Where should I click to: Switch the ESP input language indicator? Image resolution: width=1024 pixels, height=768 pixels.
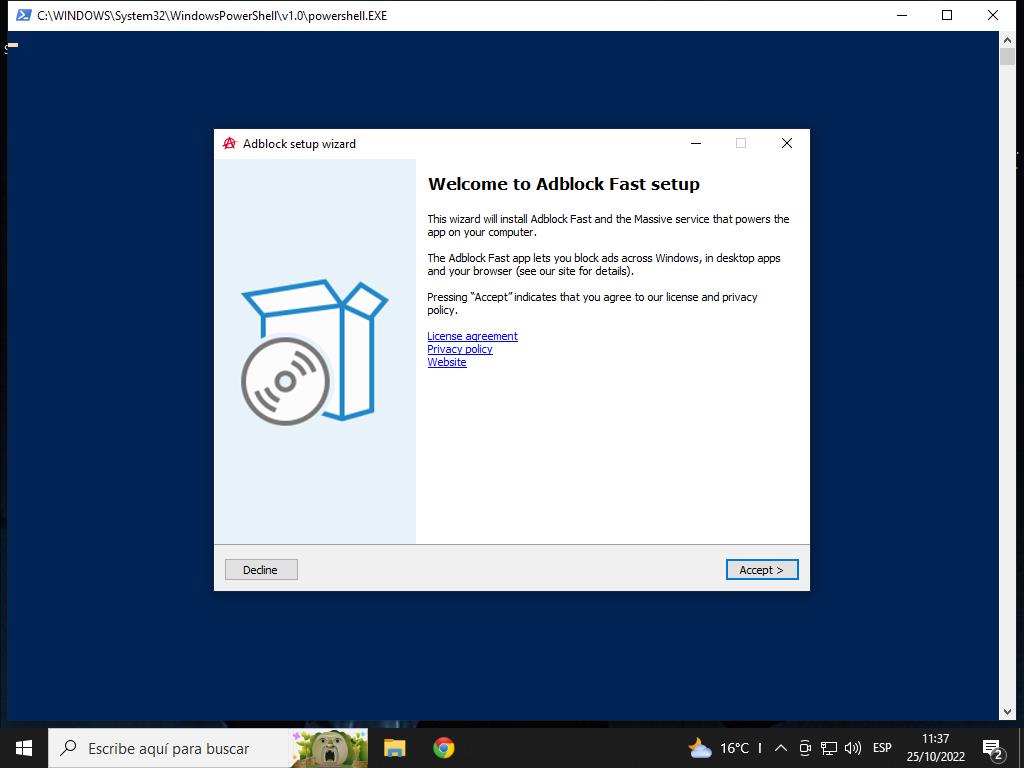point(882,748)
